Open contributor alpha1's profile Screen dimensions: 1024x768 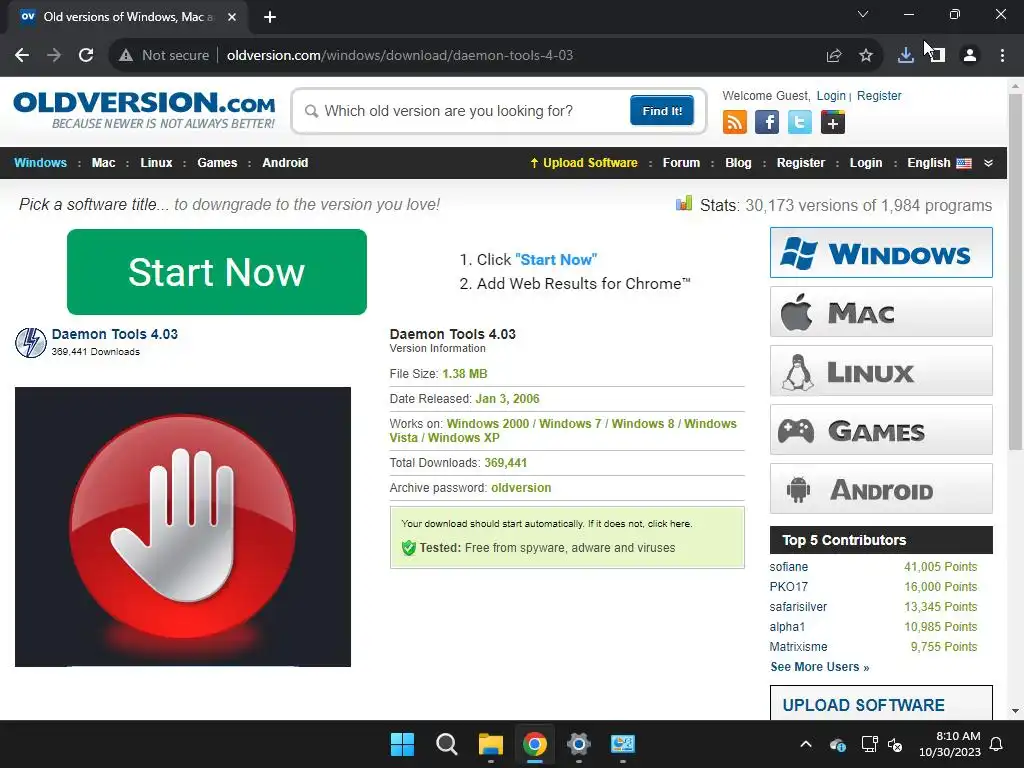click(787, 626)
